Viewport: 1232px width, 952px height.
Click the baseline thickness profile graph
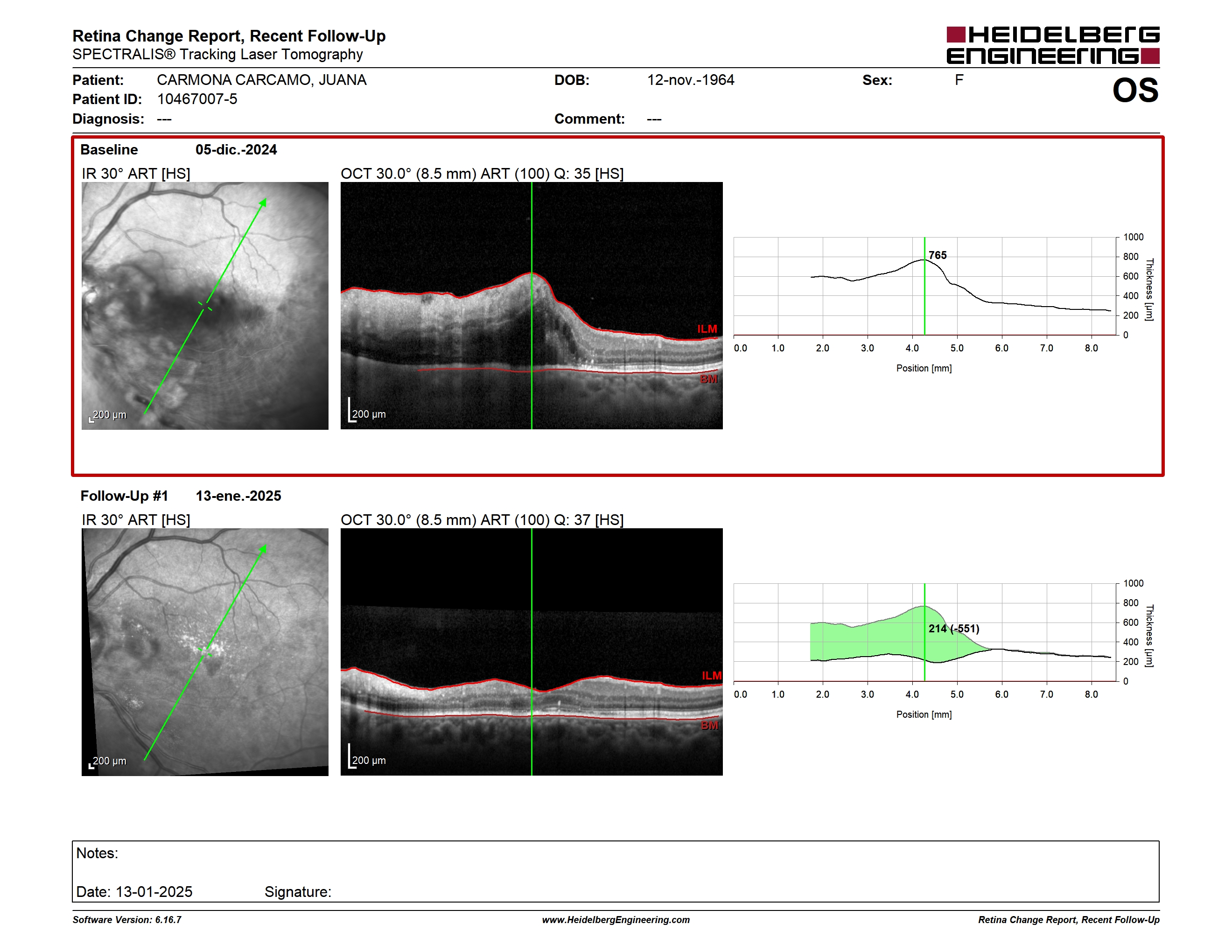pyautogui.click(x=925, y=286)
